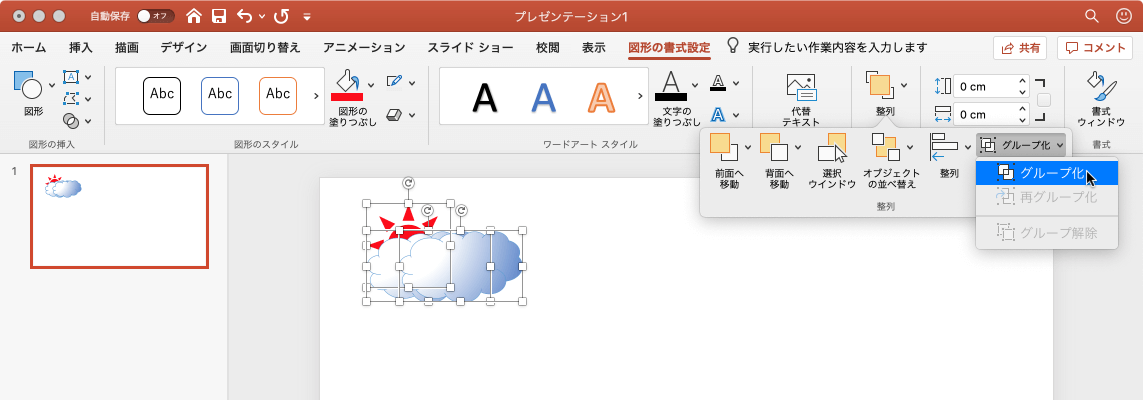Toggle the 自動保存 autosave switch
Viewport: 1143px width, 400px height.
155,15
